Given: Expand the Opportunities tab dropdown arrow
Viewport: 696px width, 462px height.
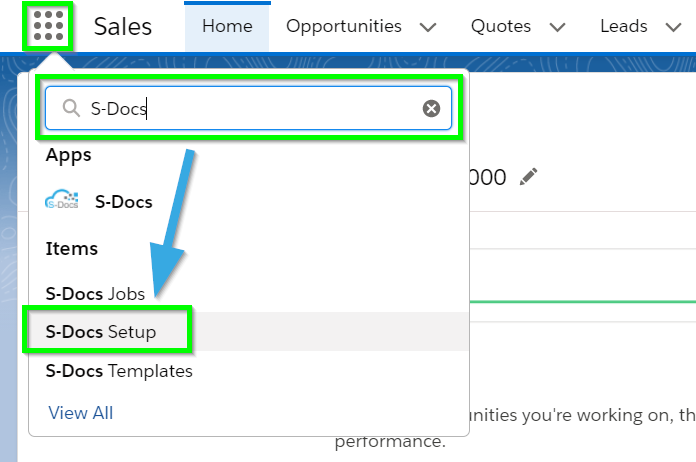Looking at the screenshot, I should coord(428,27).
